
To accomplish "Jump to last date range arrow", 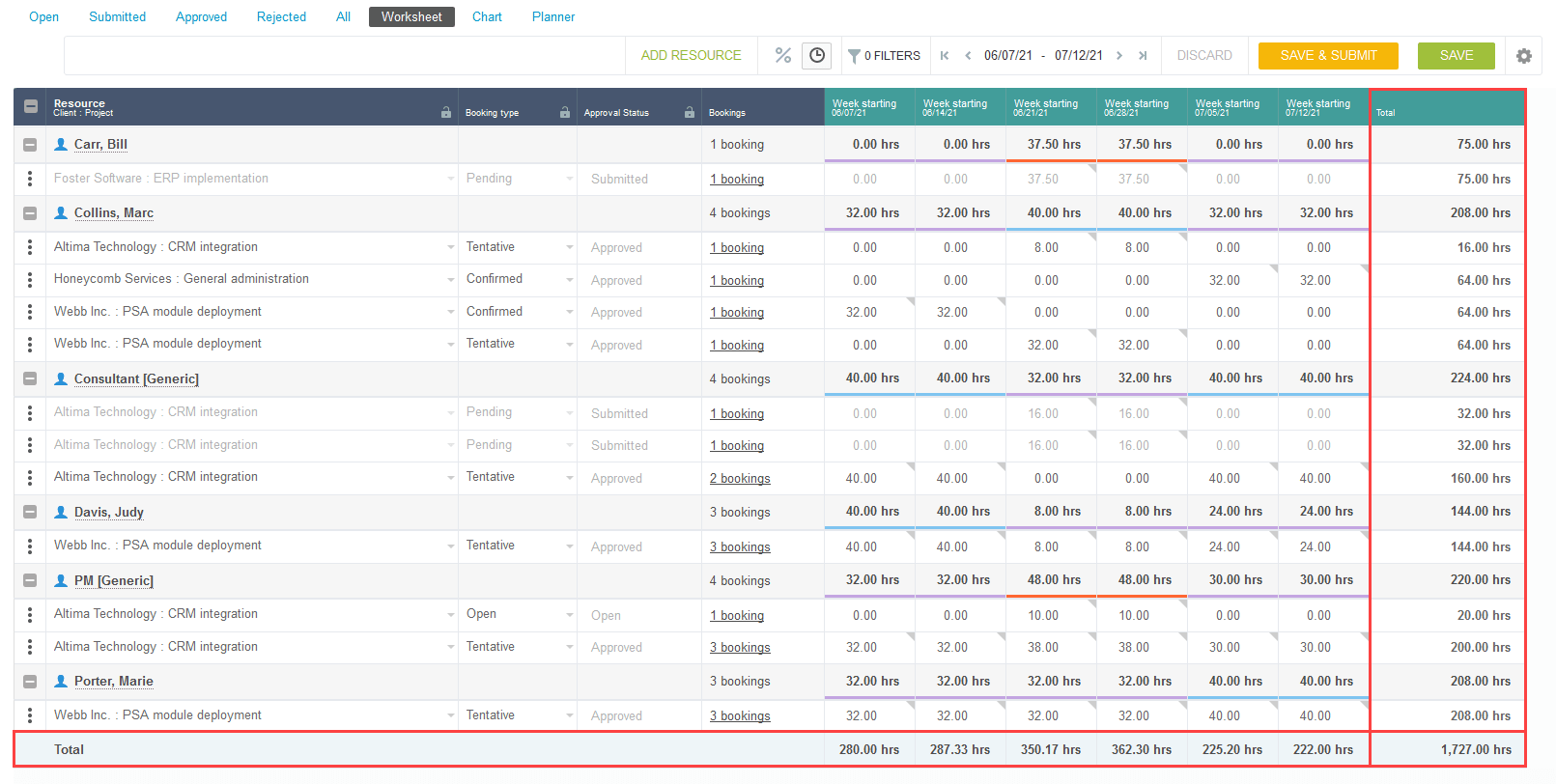I will click(1143, 56).
